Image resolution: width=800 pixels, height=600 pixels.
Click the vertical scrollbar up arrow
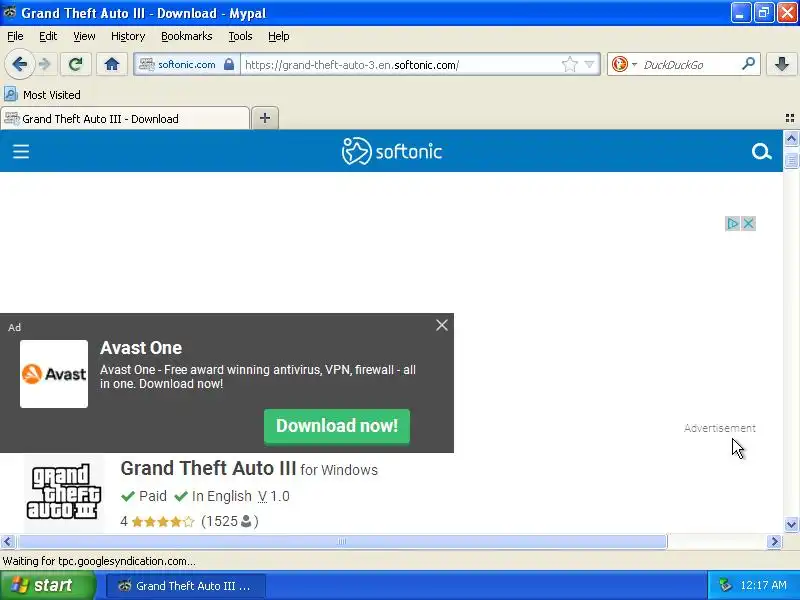tap(791, 138)
